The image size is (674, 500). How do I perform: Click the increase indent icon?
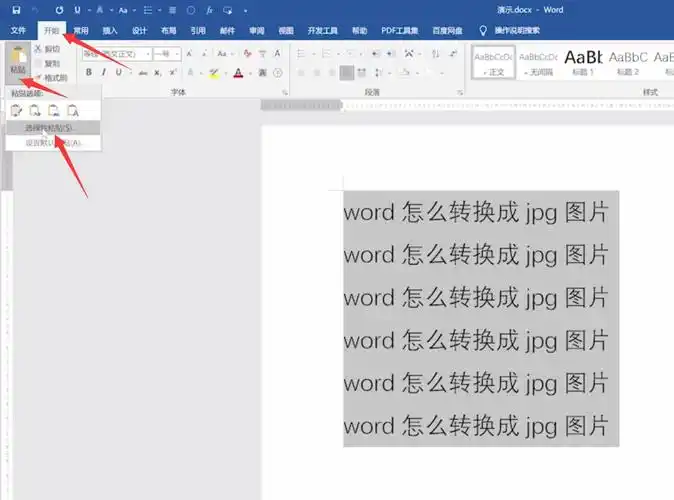coord(391,54)
